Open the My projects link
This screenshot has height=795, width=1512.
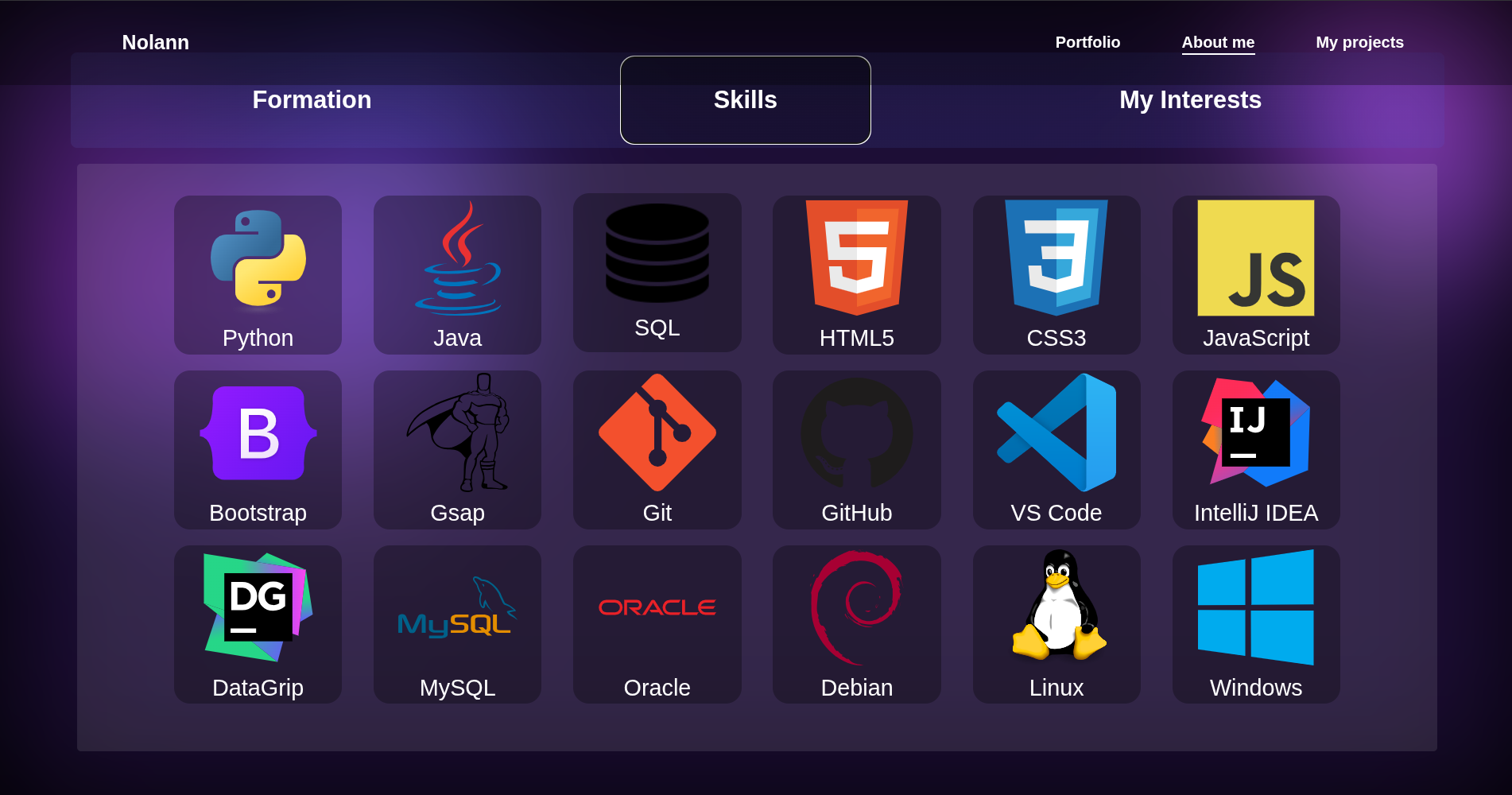(1359, 42)
